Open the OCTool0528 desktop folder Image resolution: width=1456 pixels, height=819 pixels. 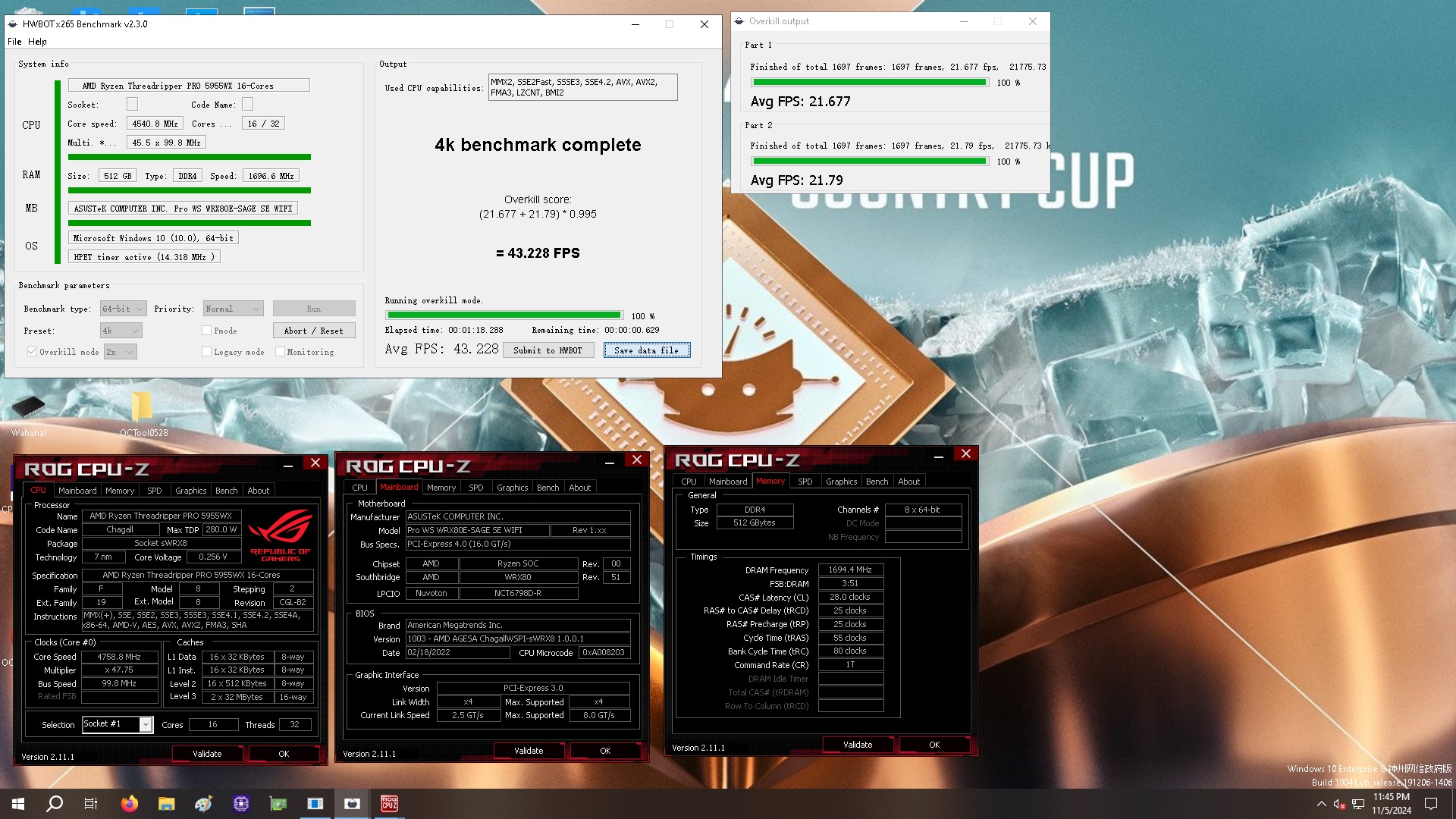[143, 407]
